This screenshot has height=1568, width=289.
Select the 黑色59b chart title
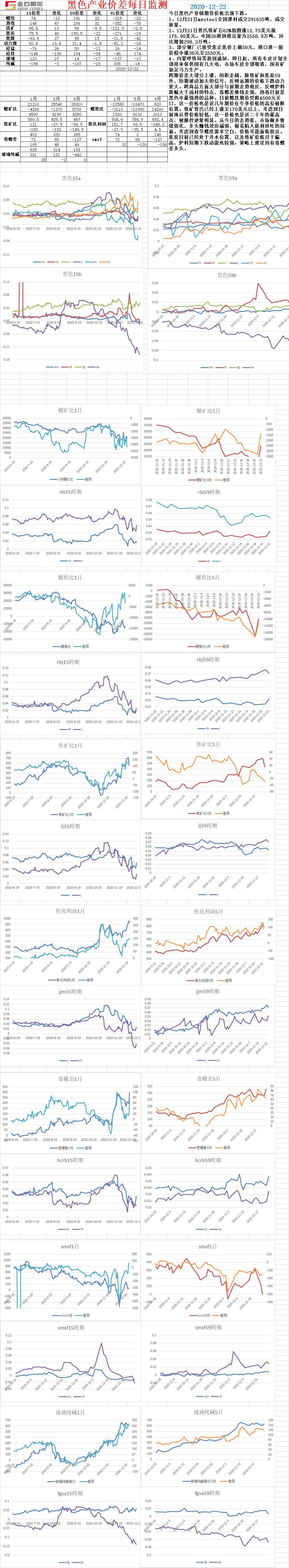[227, 275]
